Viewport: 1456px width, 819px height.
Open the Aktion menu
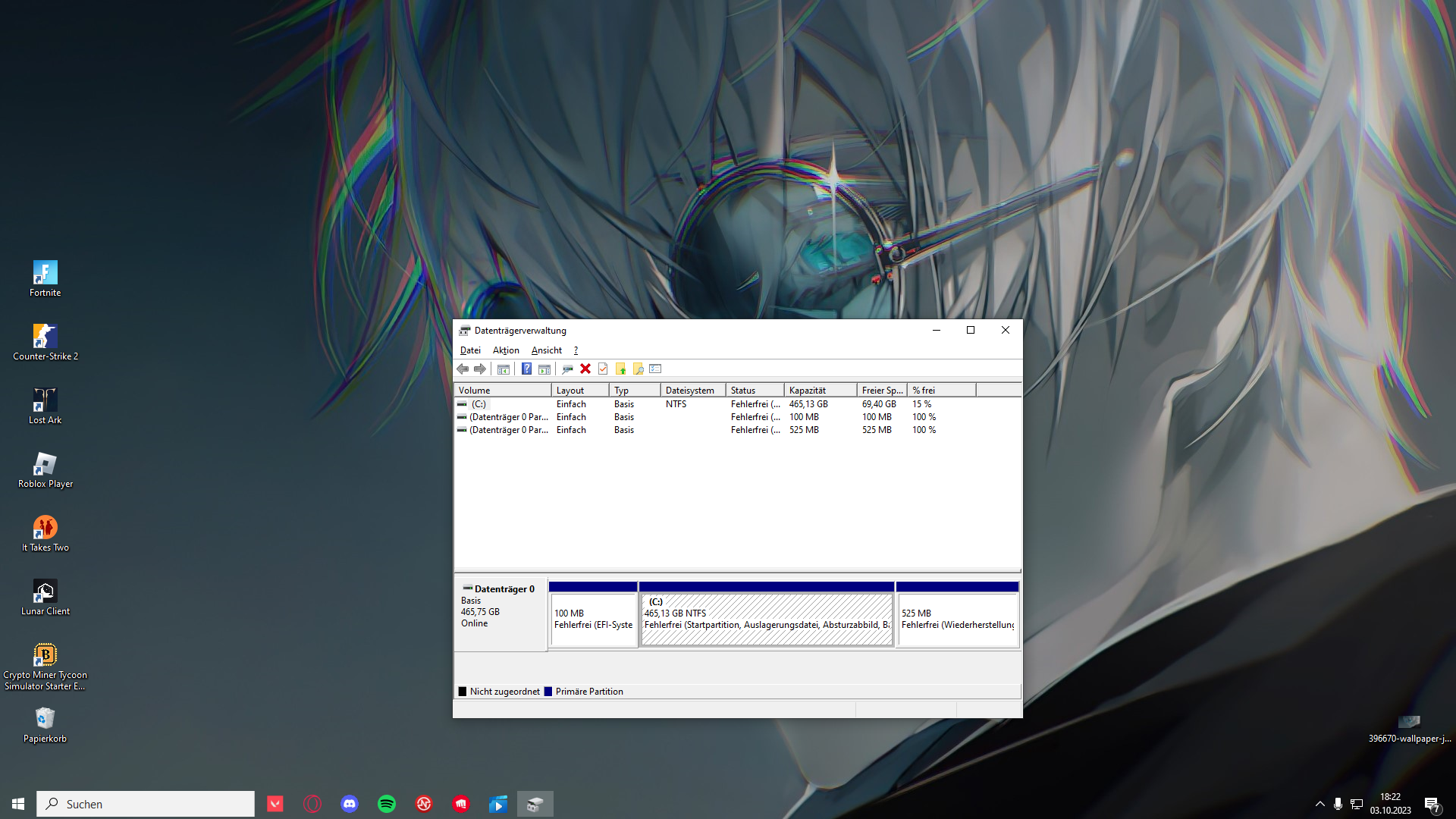coord(506,350)
